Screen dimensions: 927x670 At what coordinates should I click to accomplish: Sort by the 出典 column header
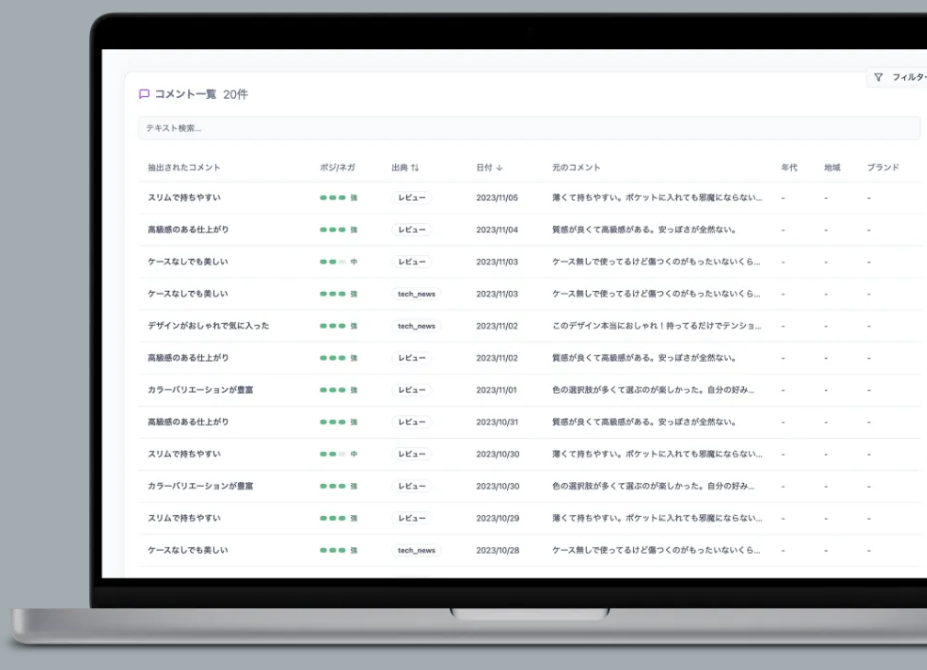405,168
